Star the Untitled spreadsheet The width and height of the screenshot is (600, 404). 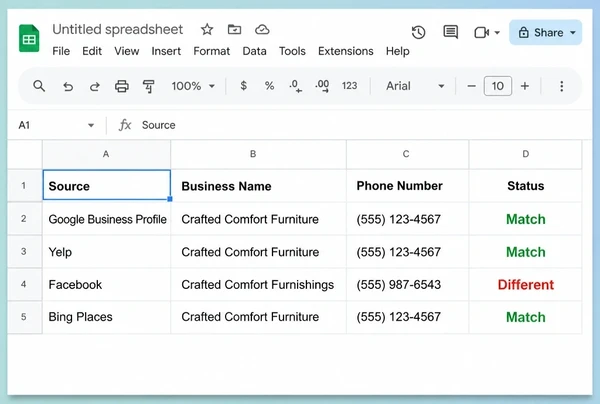click(207, 29)
